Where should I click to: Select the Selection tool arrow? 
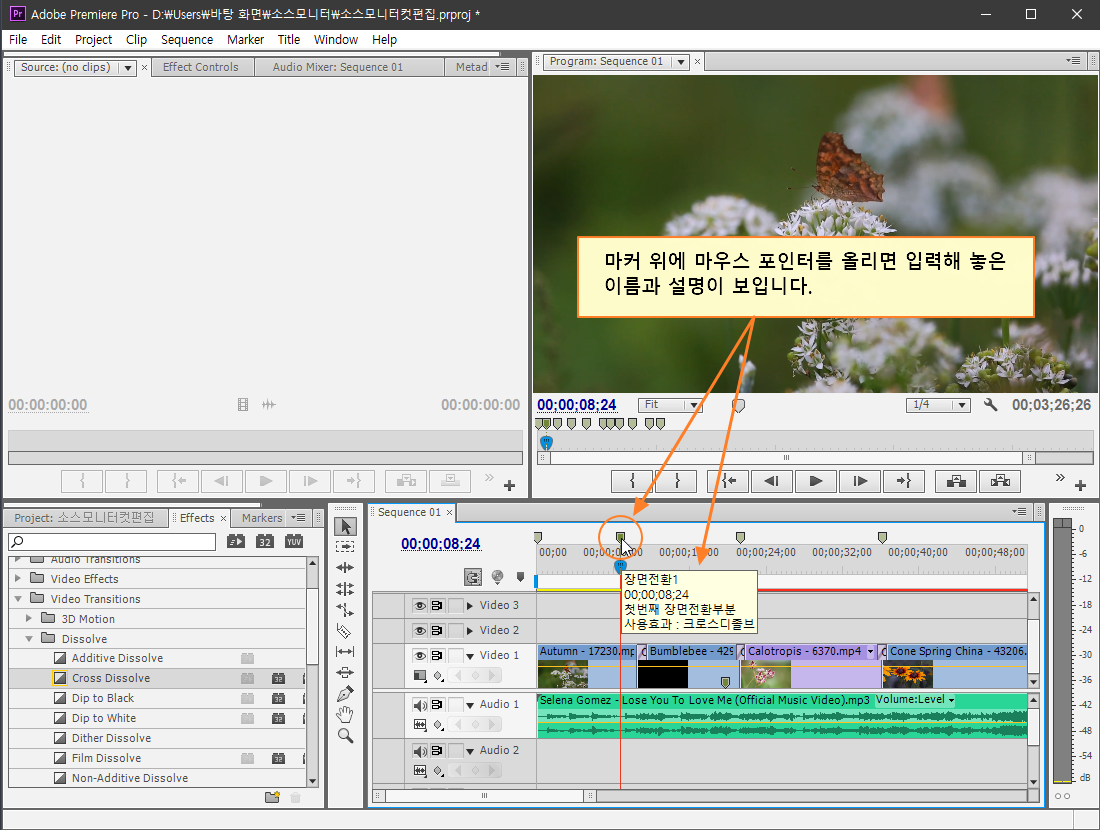click(x=345, y=526)
